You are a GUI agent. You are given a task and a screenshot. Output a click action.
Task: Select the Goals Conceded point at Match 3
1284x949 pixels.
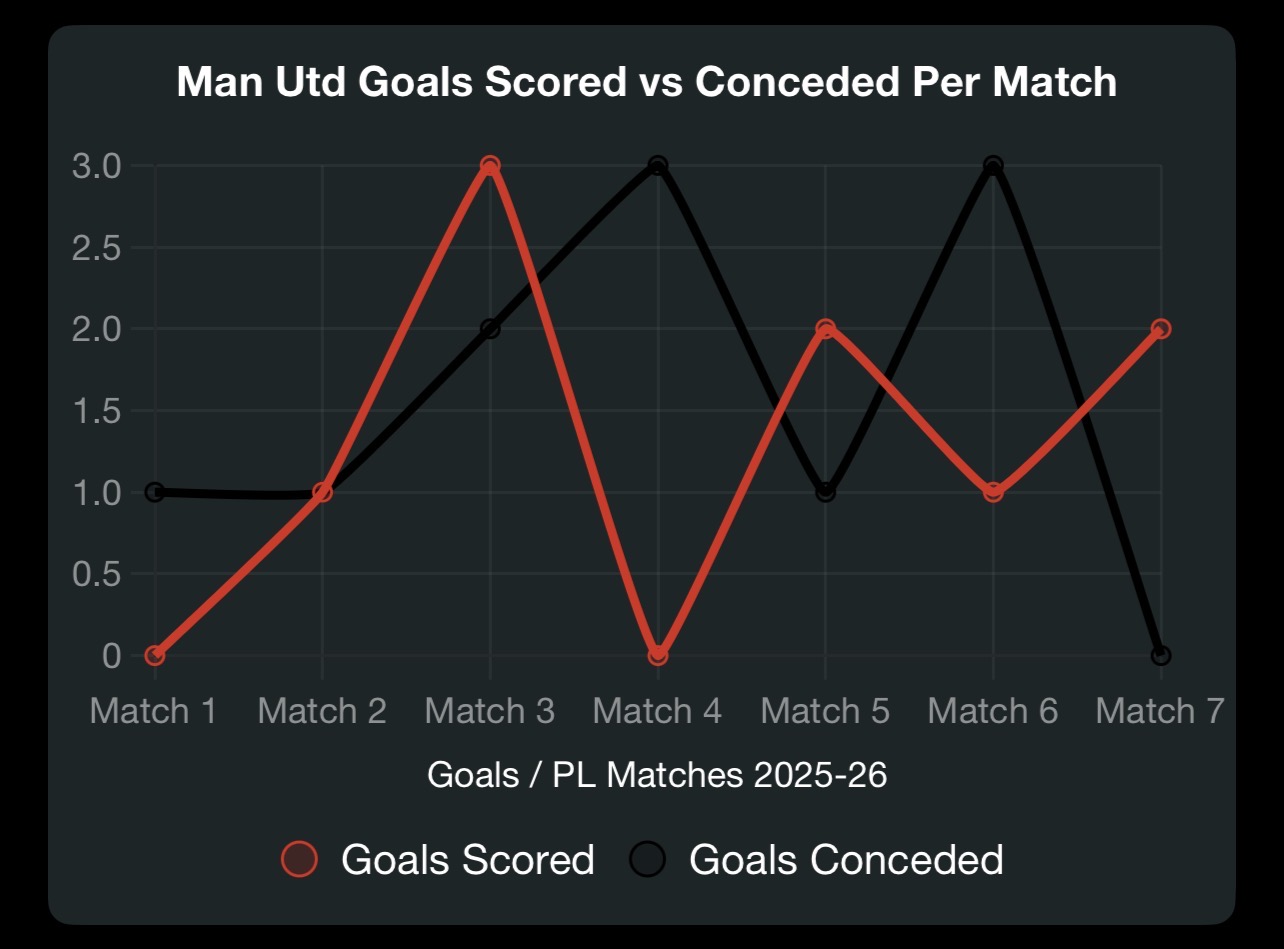click(490, 329)
